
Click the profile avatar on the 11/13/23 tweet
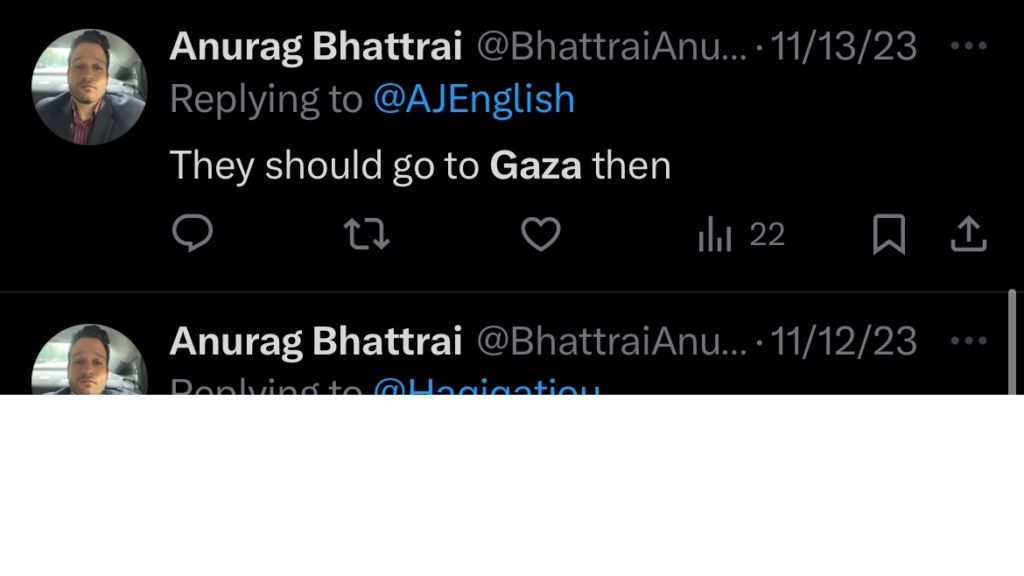(90, 87)
